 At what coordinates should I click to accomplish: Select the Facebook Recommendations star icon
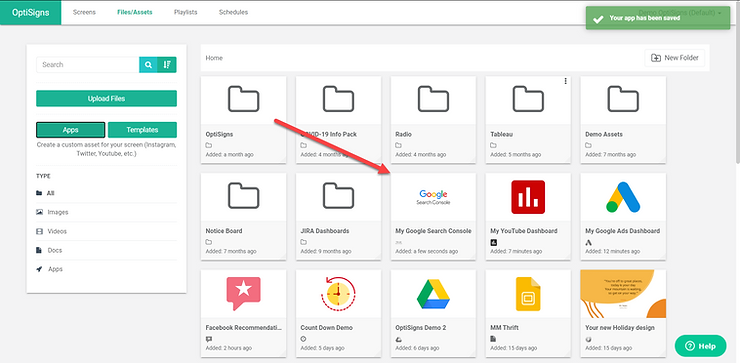(244, 293)
